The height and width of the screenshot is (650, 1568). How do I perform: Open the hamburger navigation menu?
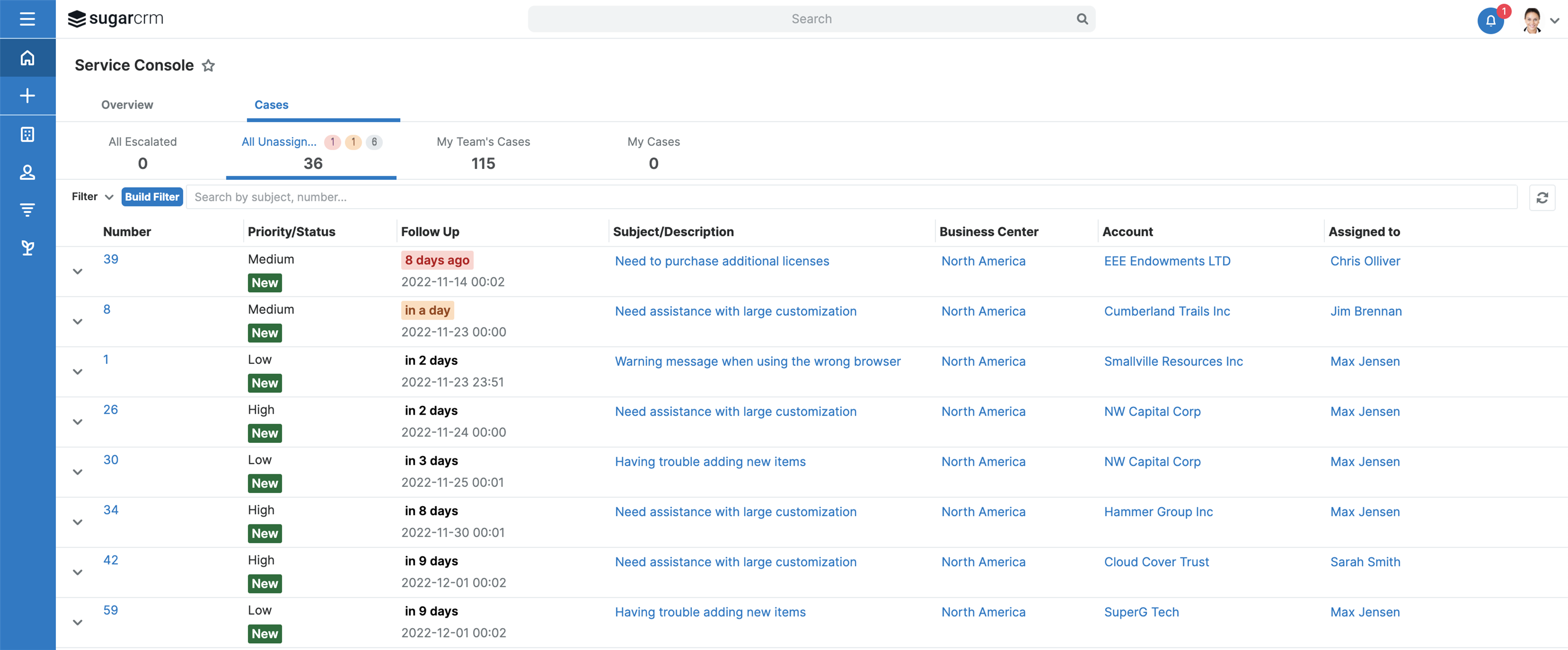(x=27, y=19)
